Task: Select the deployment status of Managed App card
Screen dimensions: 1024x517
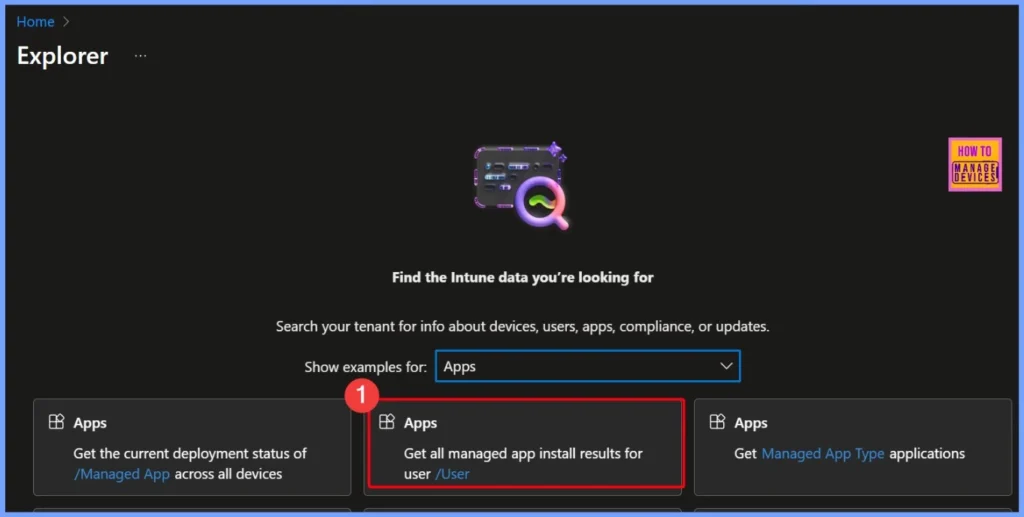Action: tap(192, 447)
